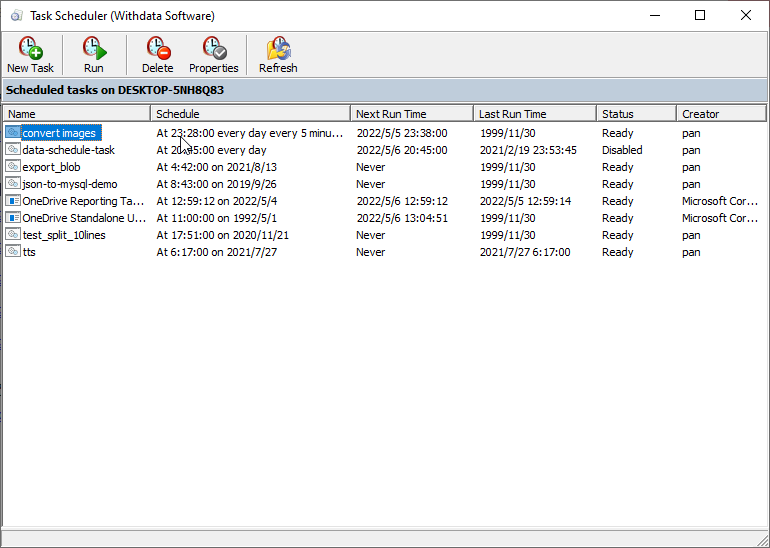Click 'Microsoft Cor...' creator of OneDrive Reporting
Viewport: 770px width, 548px height.
point(720,201)
